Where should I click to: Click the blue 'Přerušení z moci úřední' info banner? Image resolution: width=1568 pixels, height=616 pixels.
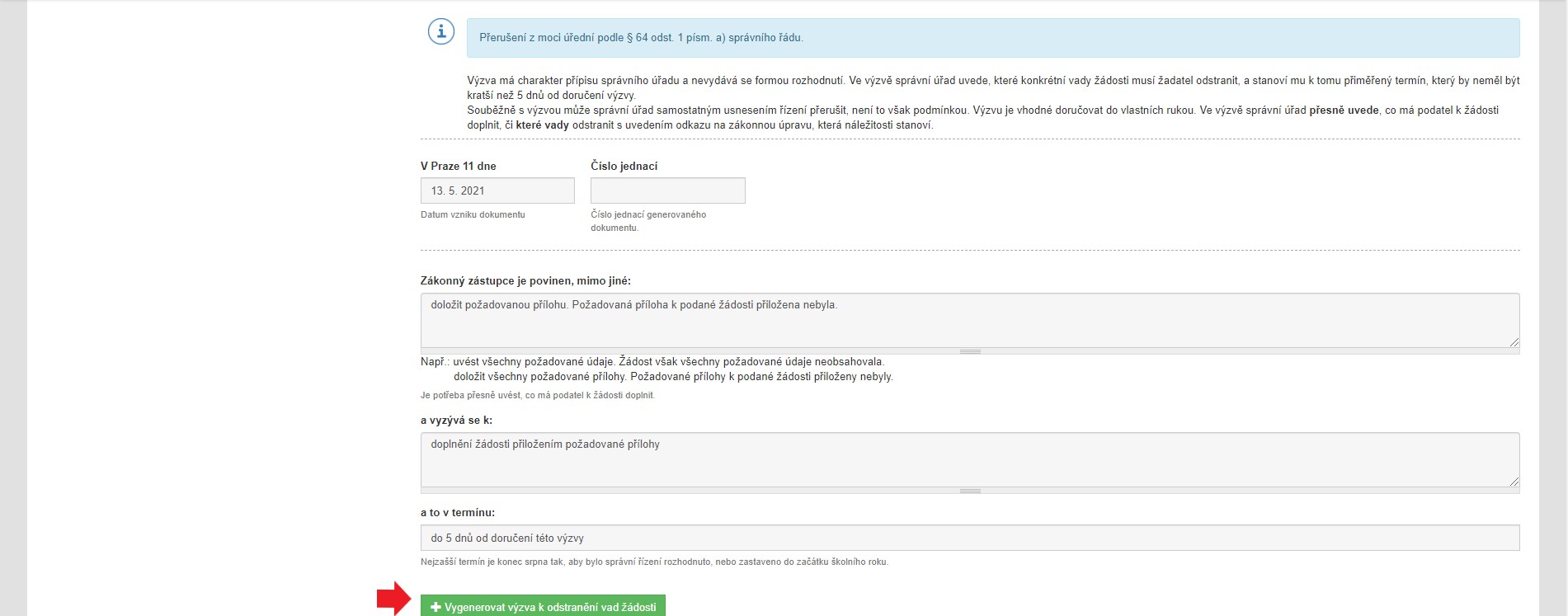tap(993, 38)
